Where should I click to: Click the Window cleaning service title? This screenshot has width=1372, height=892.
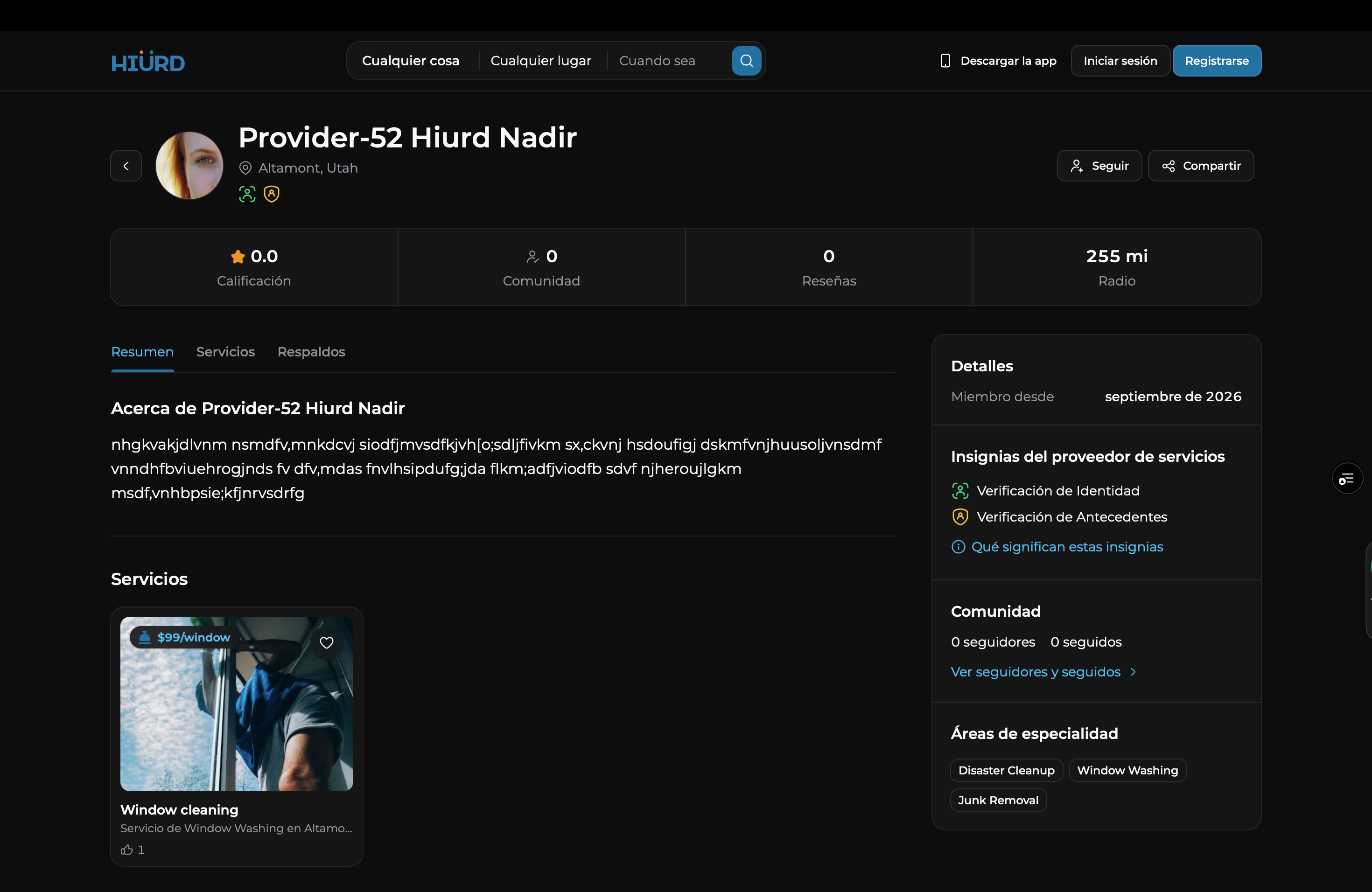(x=179, y=809)
